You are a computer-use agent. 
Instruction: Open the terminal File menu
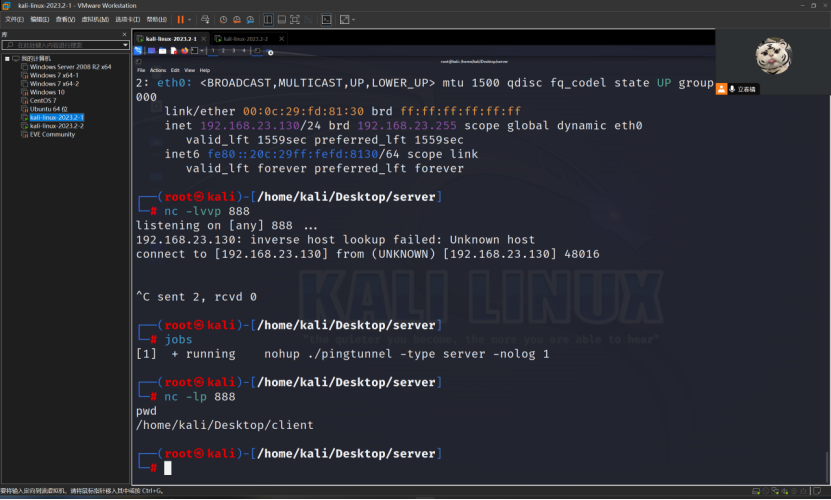(141, 70)
